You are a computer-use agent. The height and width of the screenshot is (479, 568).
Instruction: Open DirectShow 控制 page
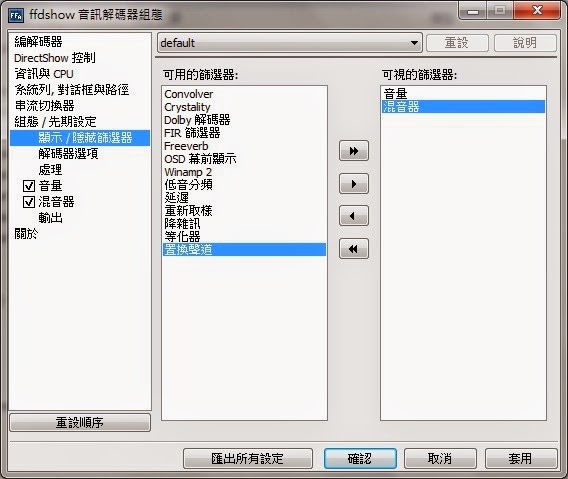click(55, 58)
